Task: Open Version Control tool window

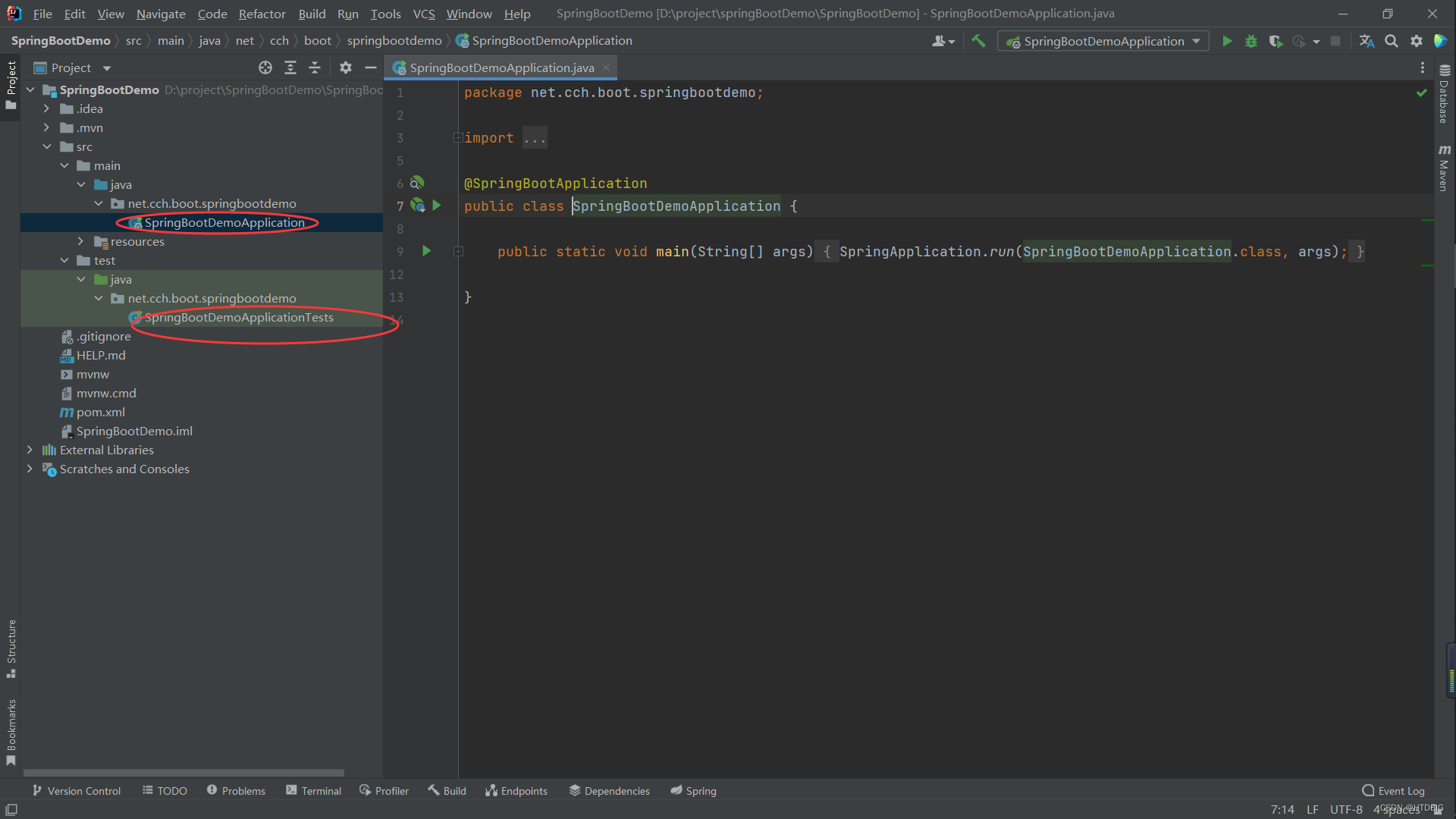Action: (77, 791)
